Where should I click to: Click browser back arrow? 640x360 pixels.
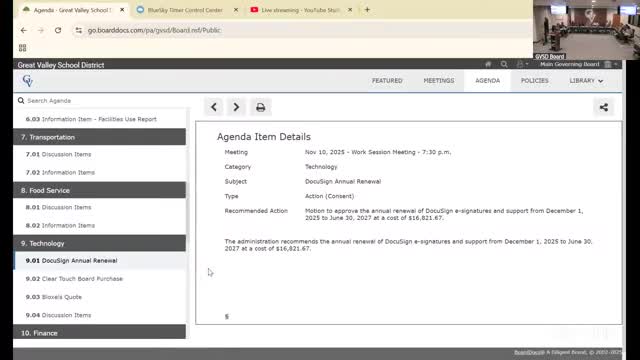point(24,30)
